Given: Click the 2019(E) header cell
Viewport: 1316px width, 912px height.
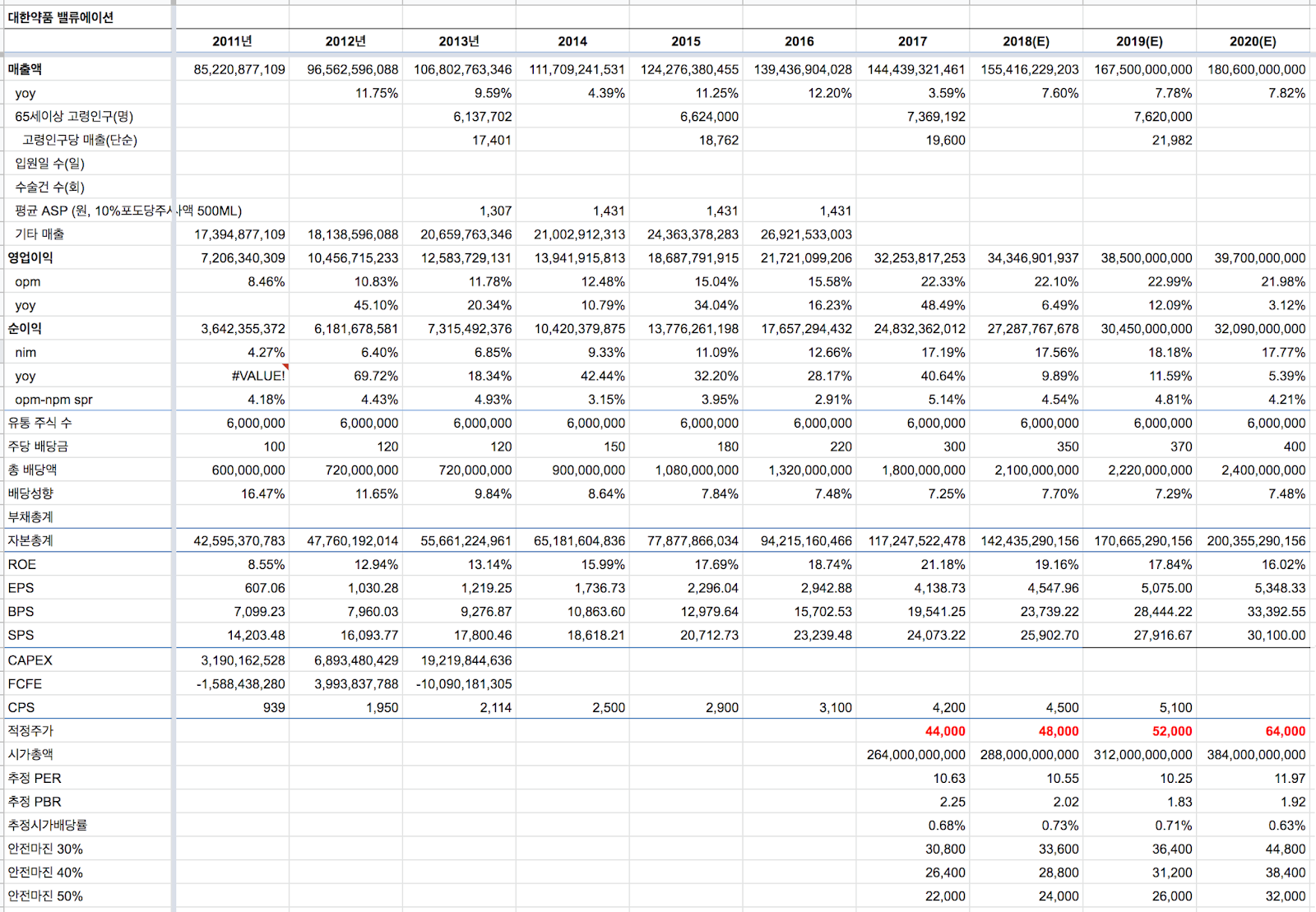Looking at the screenshot, I should tap(1139, 41).
